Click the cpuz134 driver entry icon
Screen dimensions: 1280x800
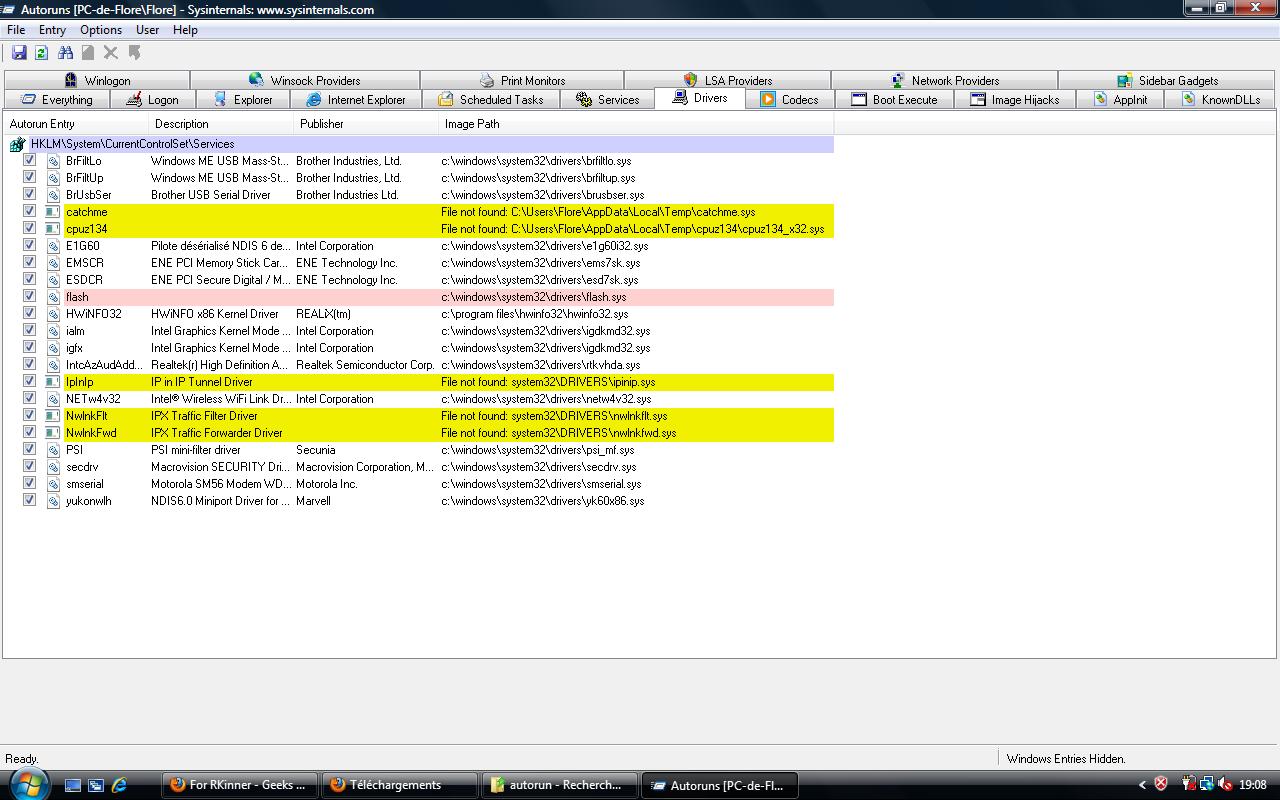54,229
